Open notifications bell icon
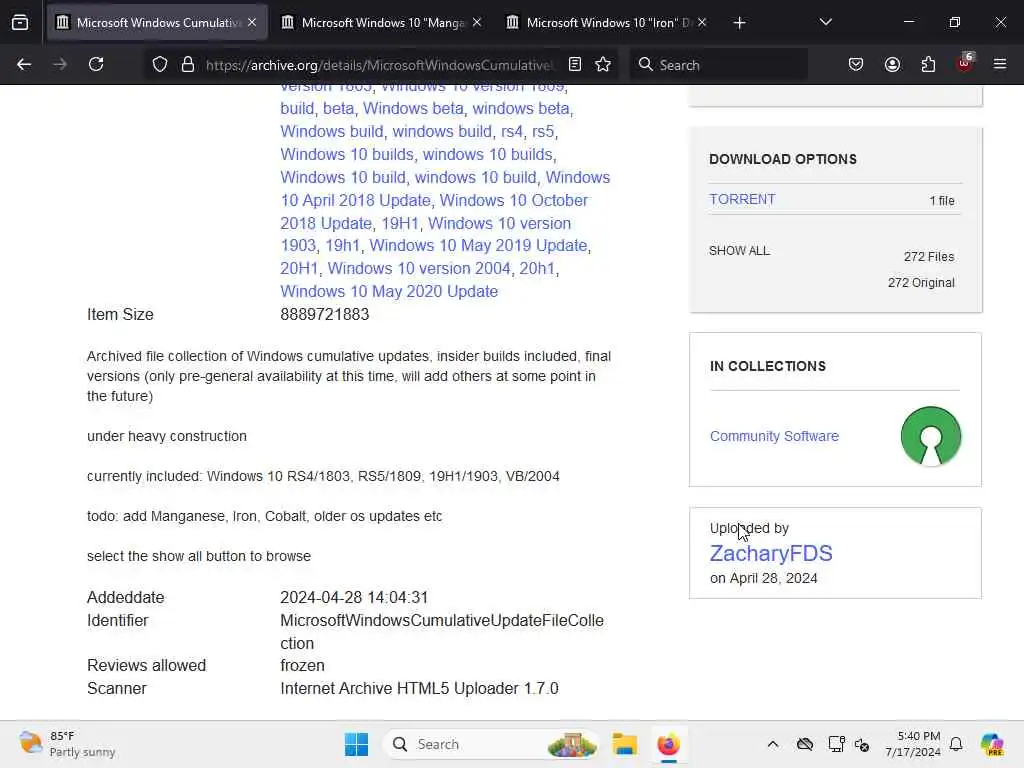Screen dimensions: 1024x768 point(956,744)
